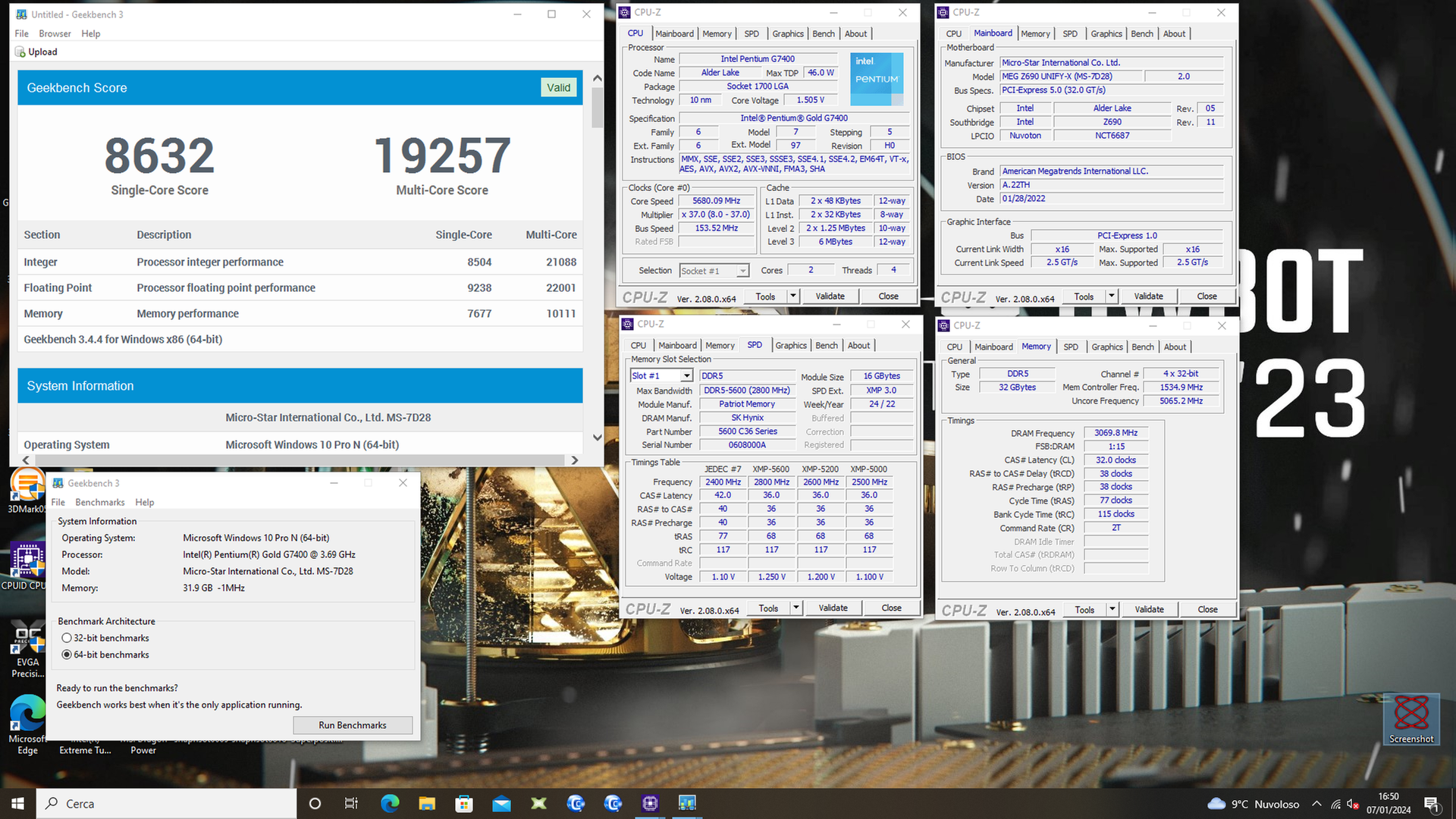This screenshot has width=1456, height=819.
Task: Click the scroll-down arrow in Geekbench results
Action: coord(597,438)
